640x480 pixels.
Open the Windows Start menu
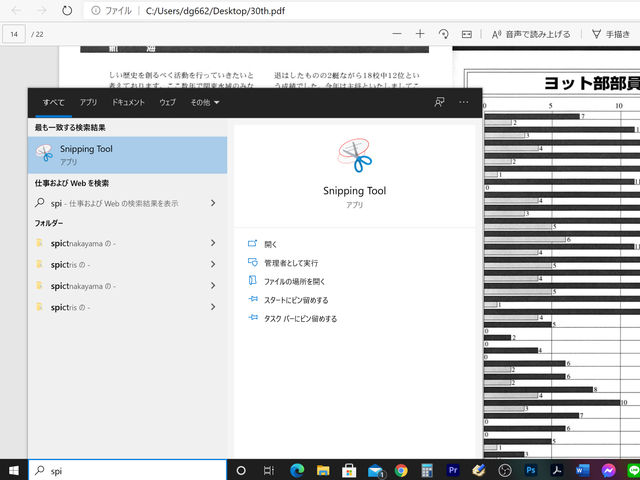[13, 471]
